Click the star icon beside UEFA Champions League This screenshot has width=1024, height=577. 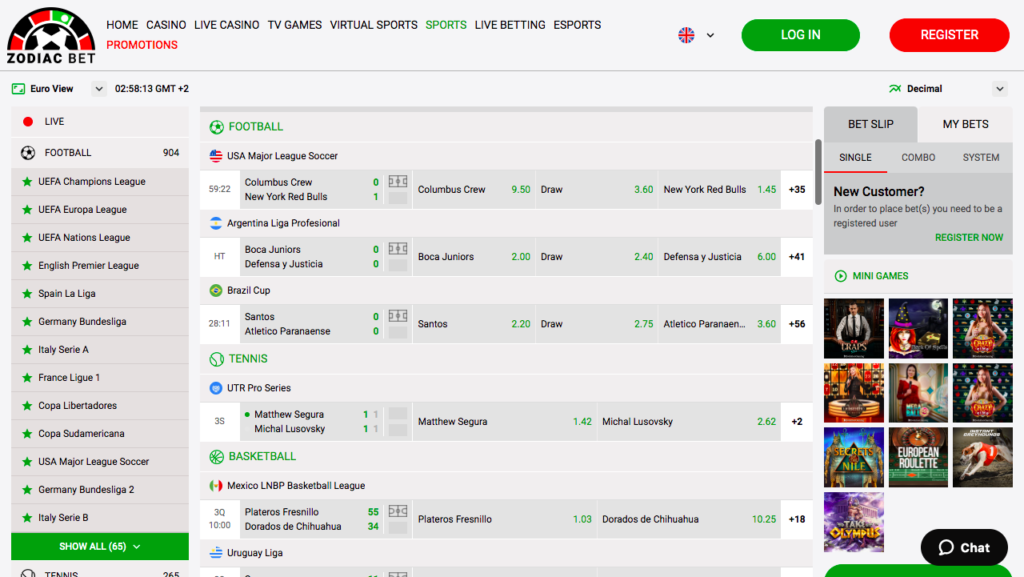27,181
